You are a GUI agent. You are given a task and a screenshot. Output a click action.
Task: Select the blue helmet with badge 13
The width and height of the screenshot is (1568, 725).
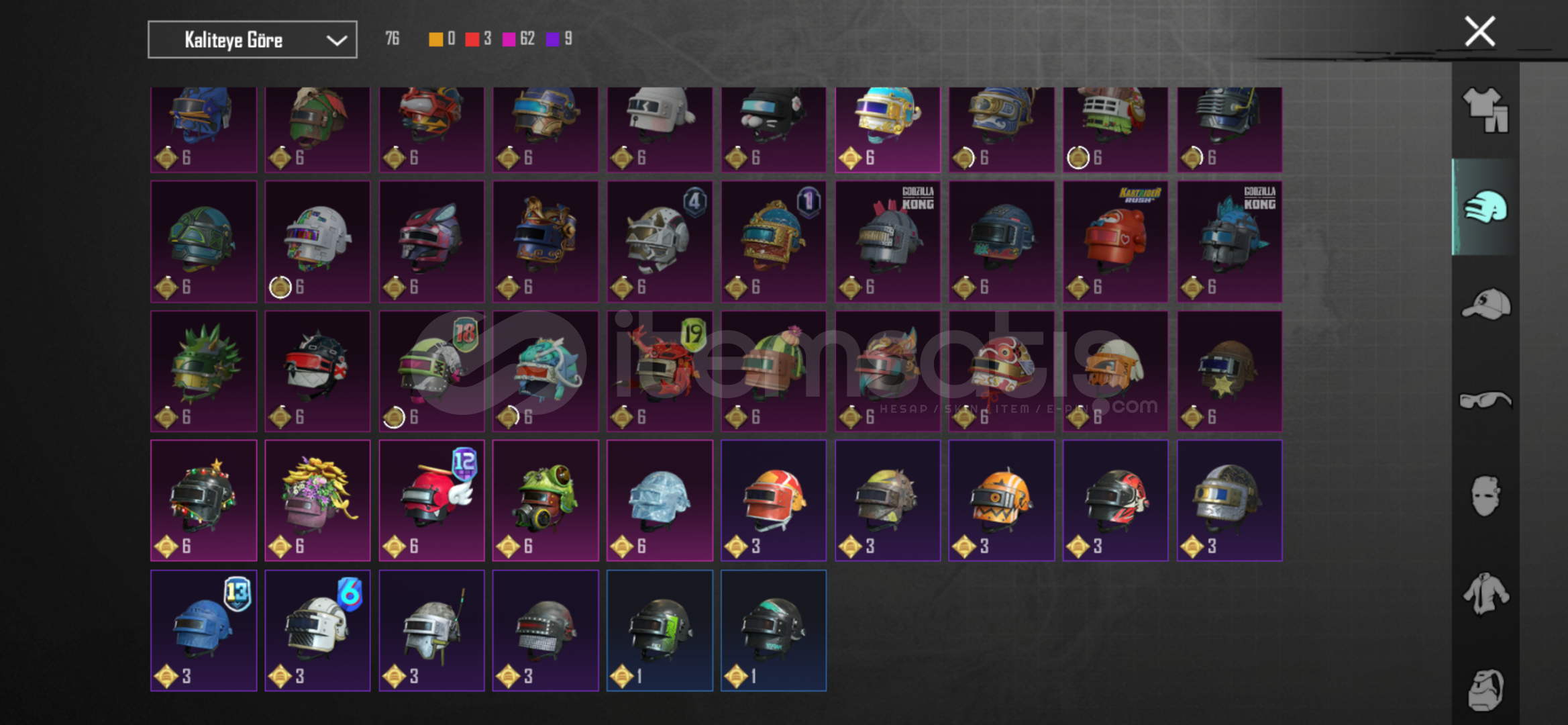(x=203, y=631)
